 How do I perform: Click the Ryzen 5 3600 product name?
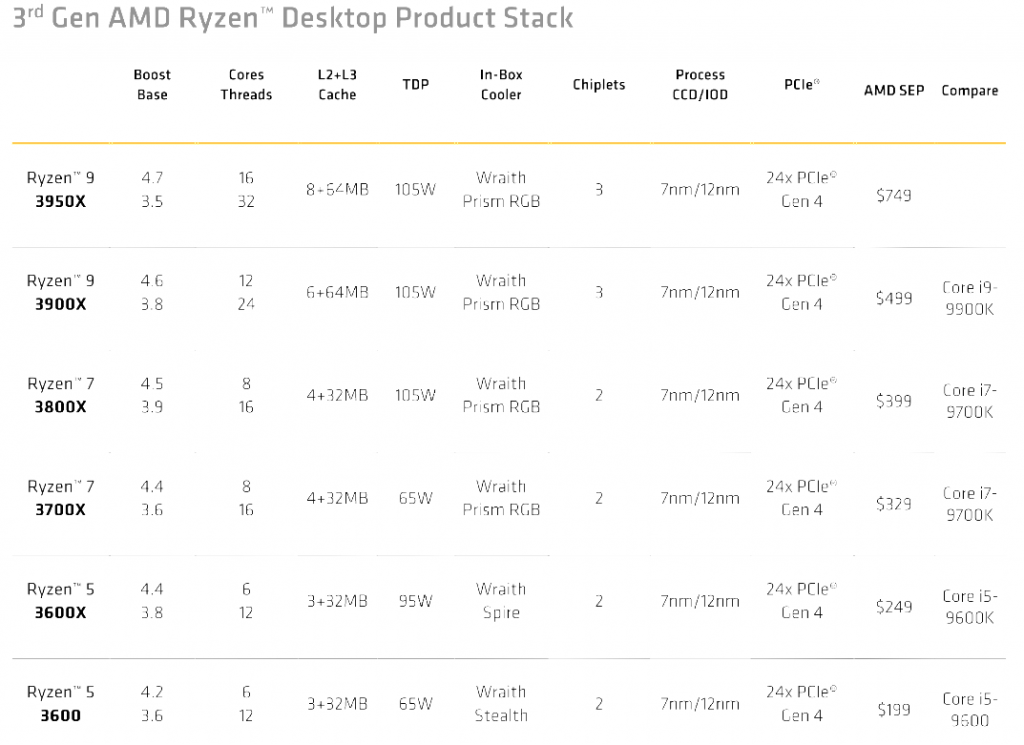pos(60,704)
